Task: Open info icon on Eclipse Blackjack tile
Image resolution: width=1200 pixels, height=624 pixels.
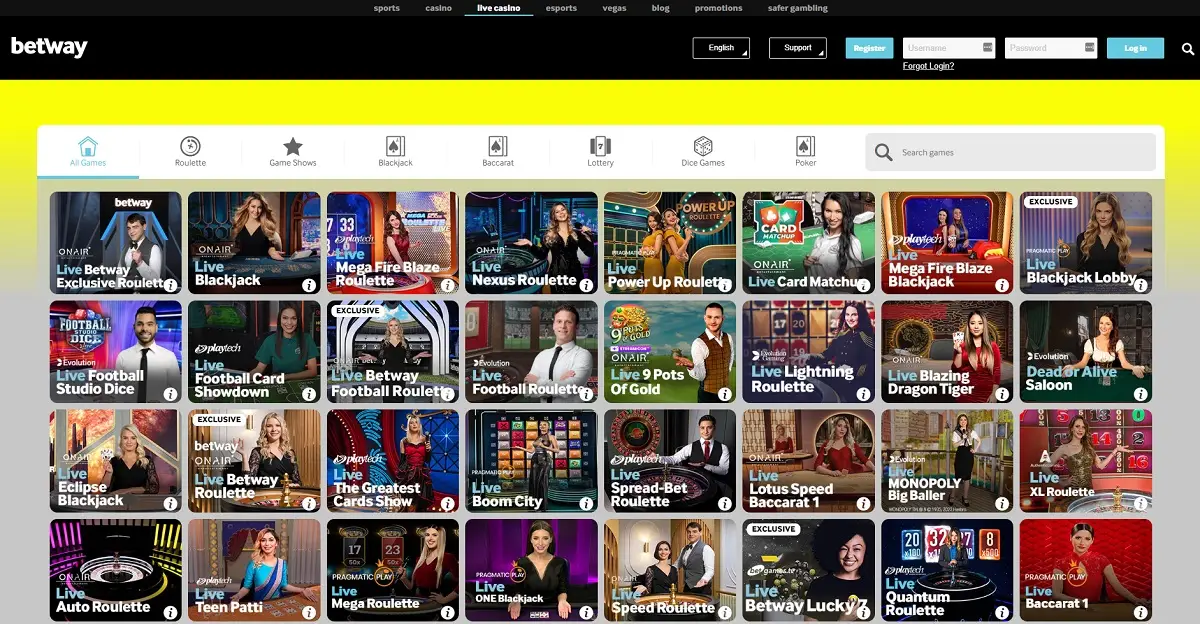Action: [x=170, y=503]
